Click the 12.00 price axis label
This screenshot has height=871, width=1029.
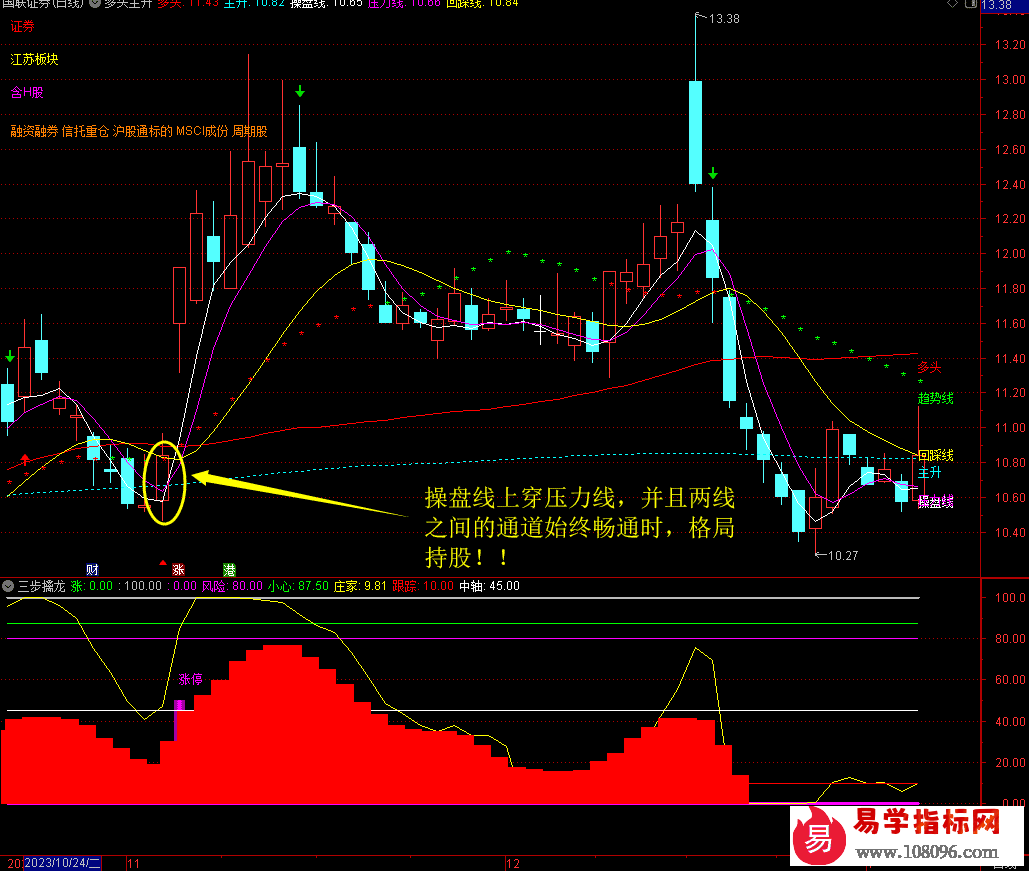[1011, 253]
